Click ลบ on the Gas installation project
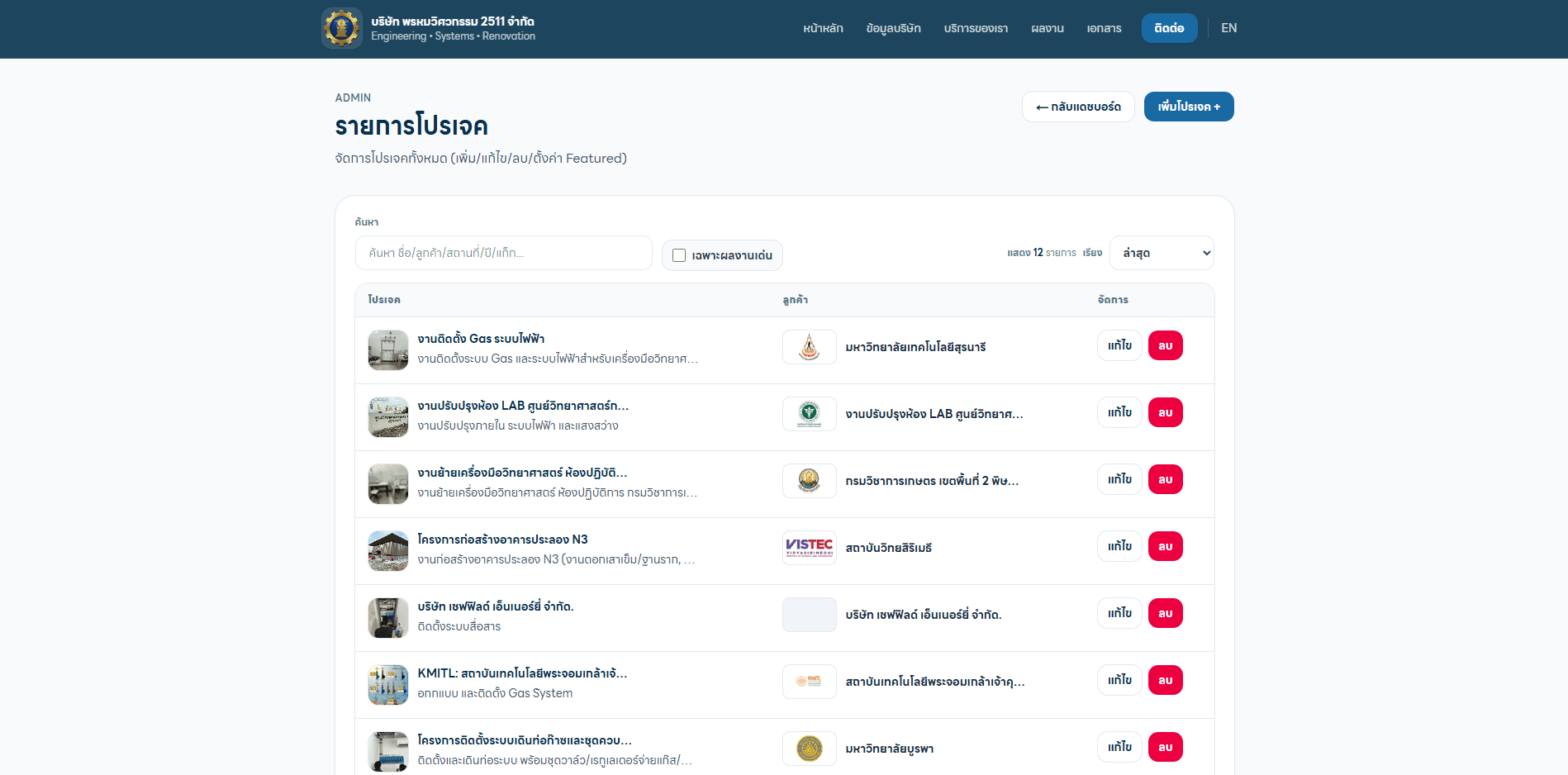 coord(1165,345)
